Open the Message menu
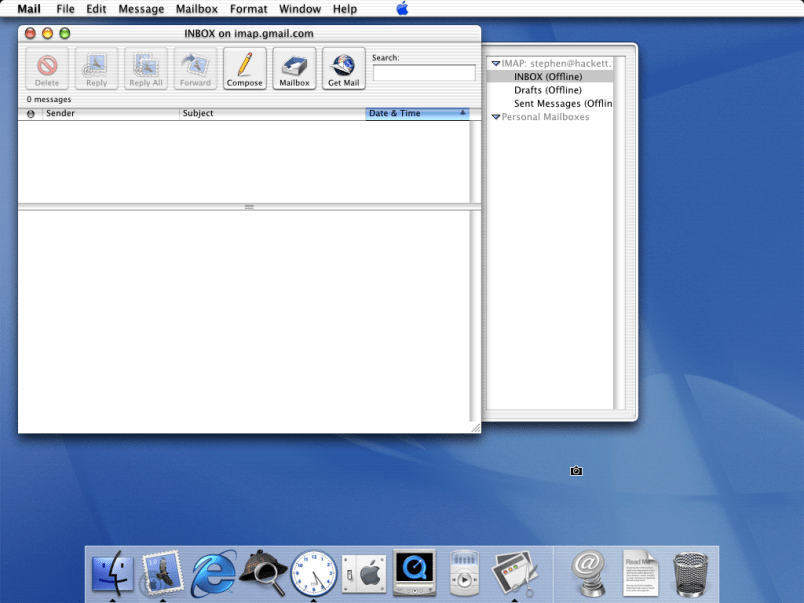Viewport: 804px width, 603px height. pyautogui.click(x=141, y=9)
